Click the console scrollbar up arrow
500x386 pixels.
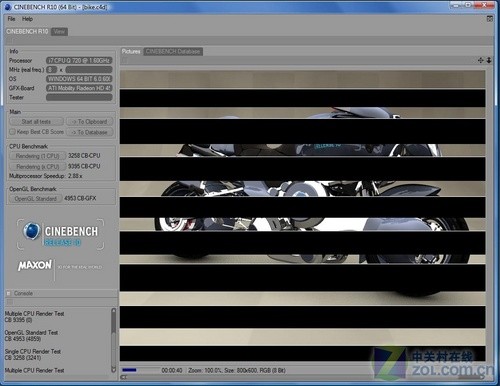point(113,310)
